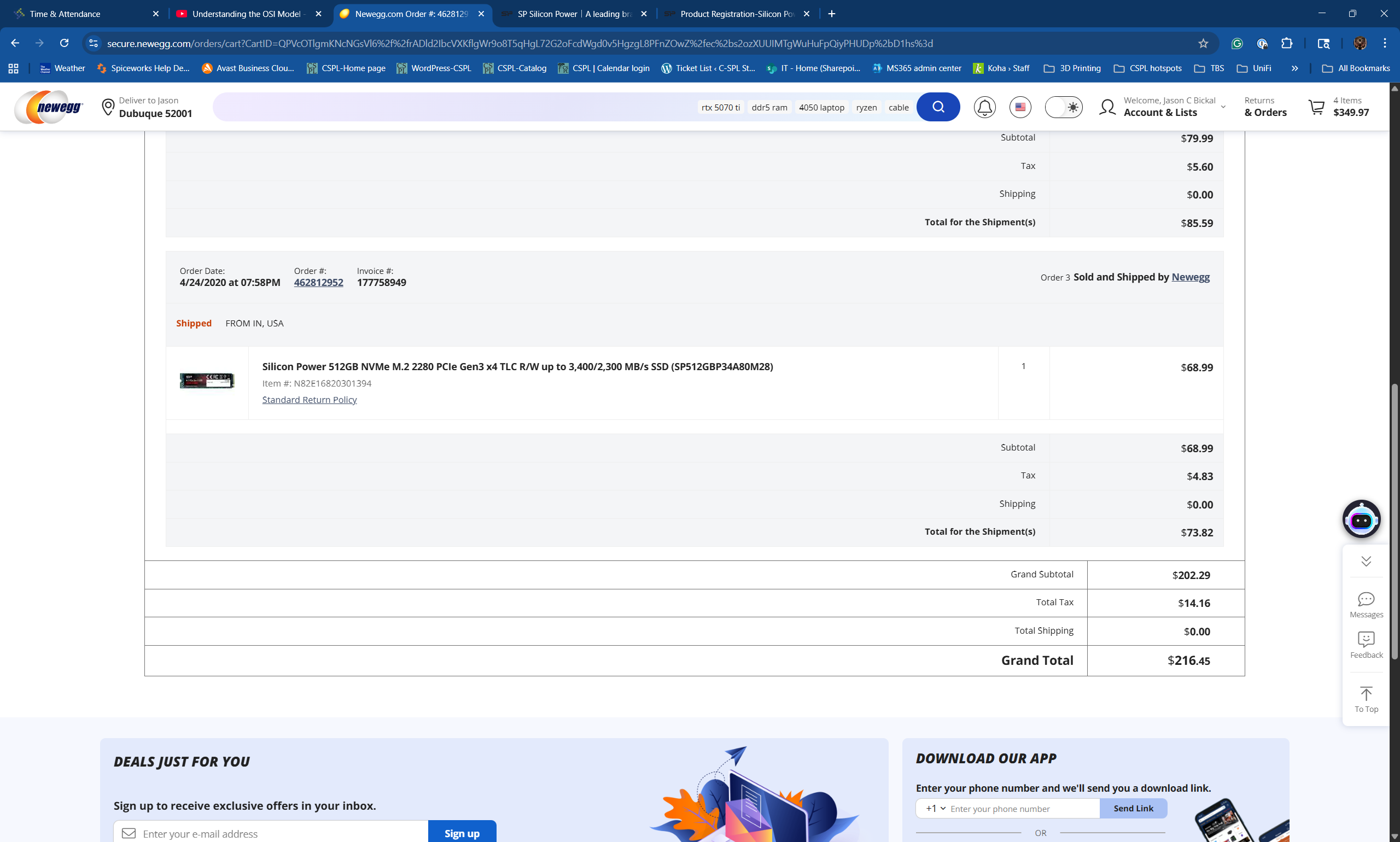Open the +1 country code dropdown

935,808
